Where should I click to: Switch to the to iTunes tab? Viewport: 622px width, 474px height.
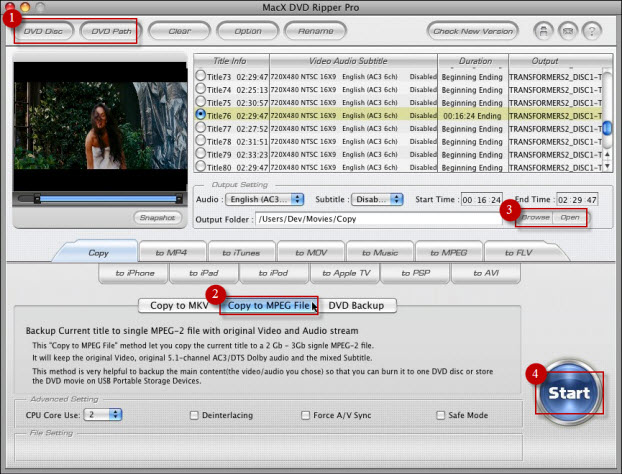pyautogui.click(x=241, y=253)
